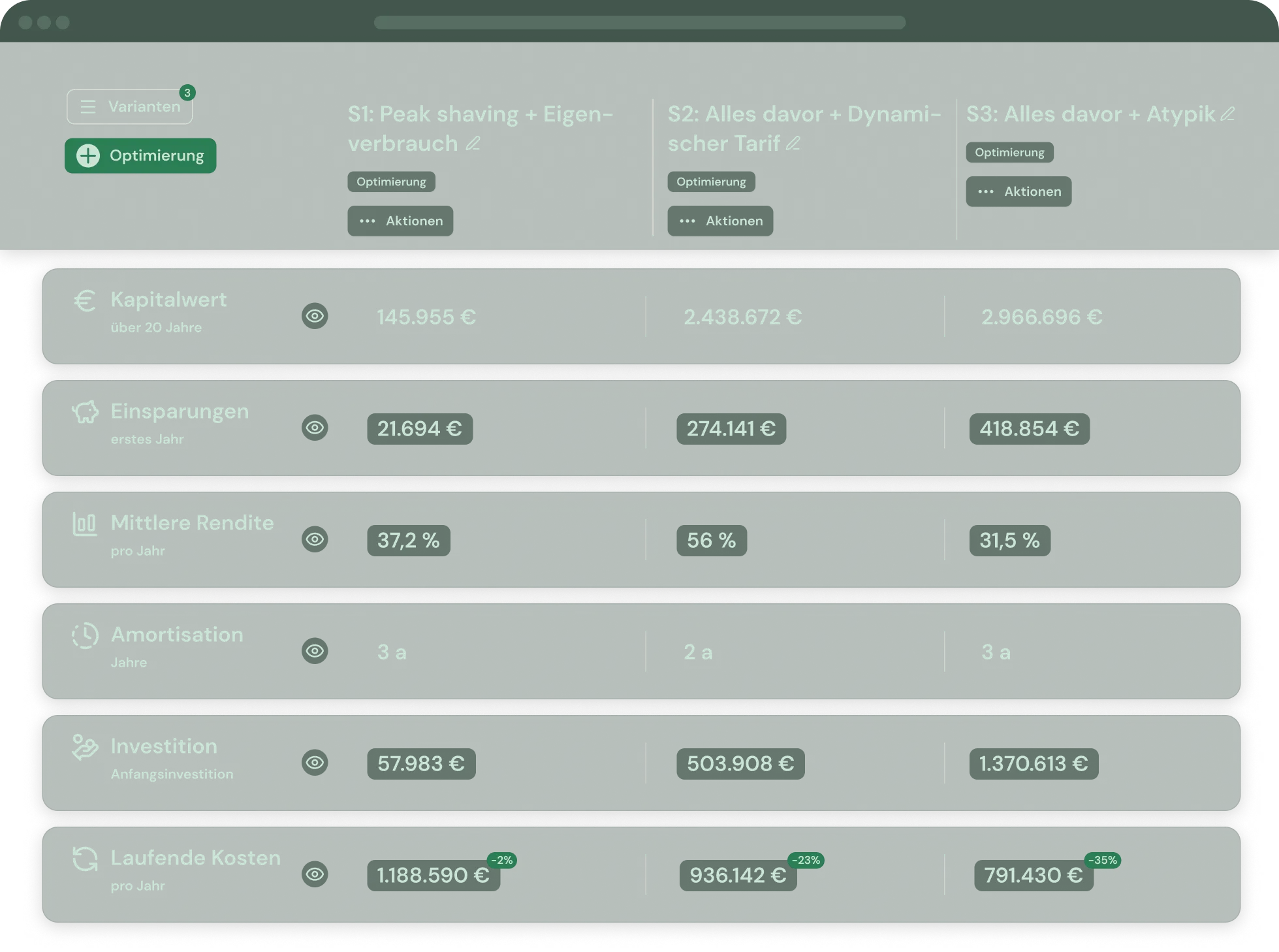Toggle Mittlere Rendite visibility eye
This screenshot has height=952, width=1279.
click(315, 539)
